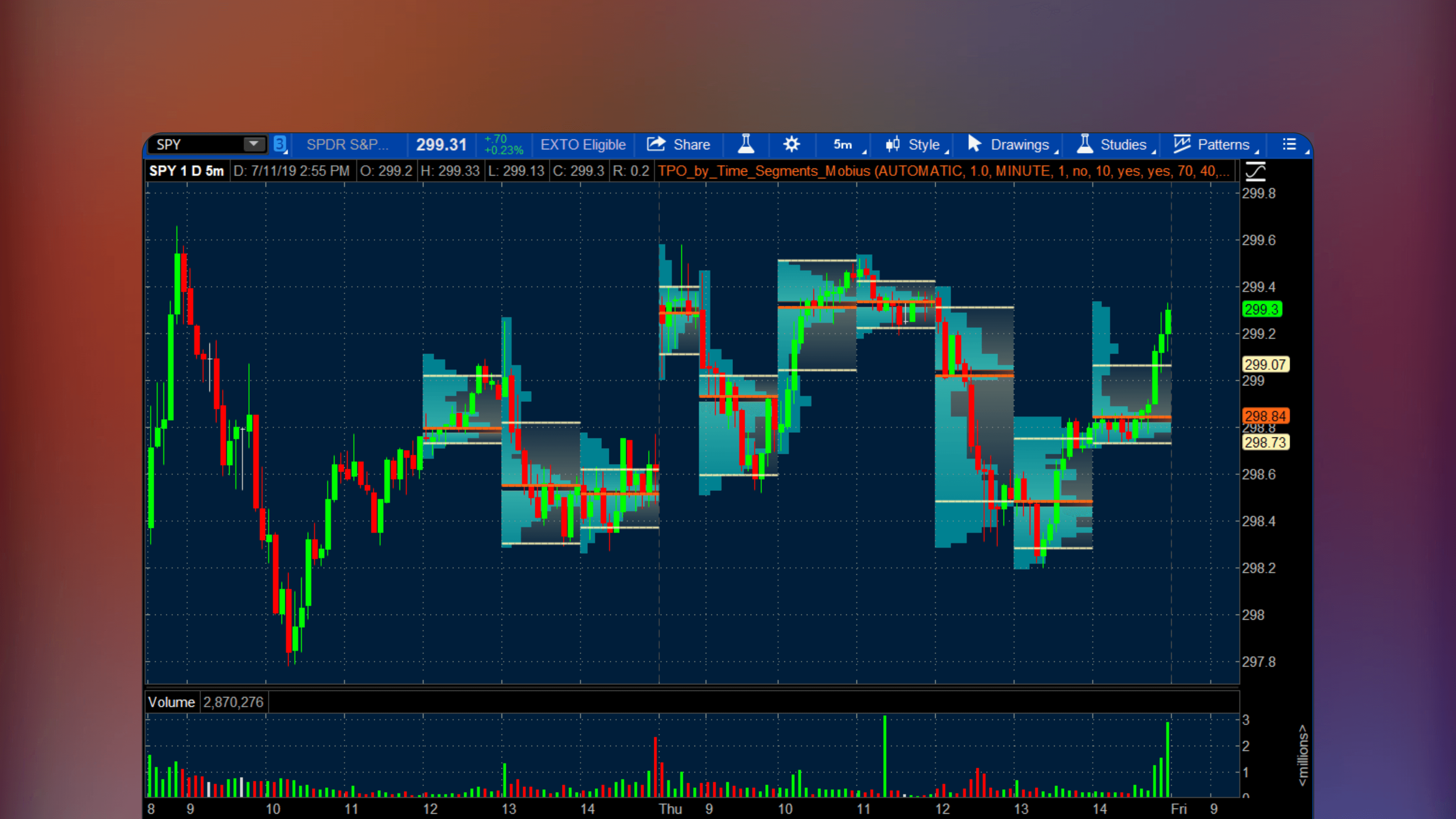1456x819 pixels.
Task: Open the Patterns menu
Action: point(1224,144)
